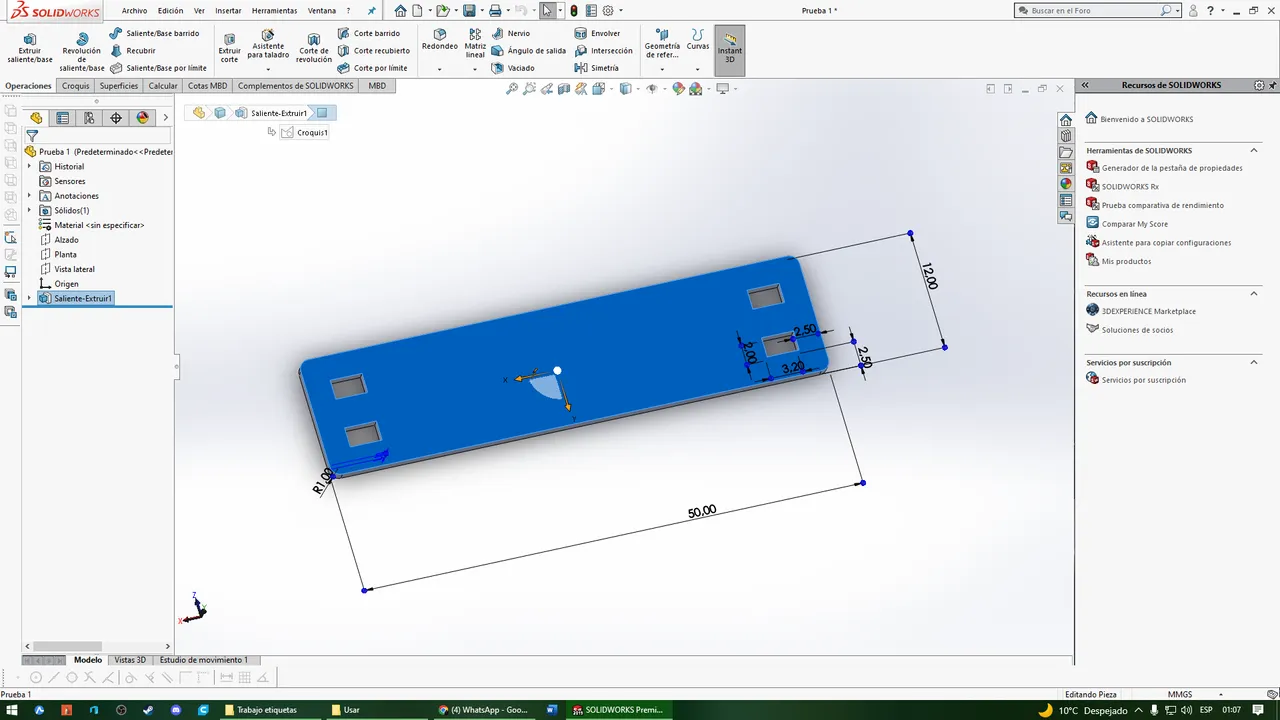This screenshot has width=1280, height=720.
Task: Expand the Anotaciones tree node
Action: (29, 196)
